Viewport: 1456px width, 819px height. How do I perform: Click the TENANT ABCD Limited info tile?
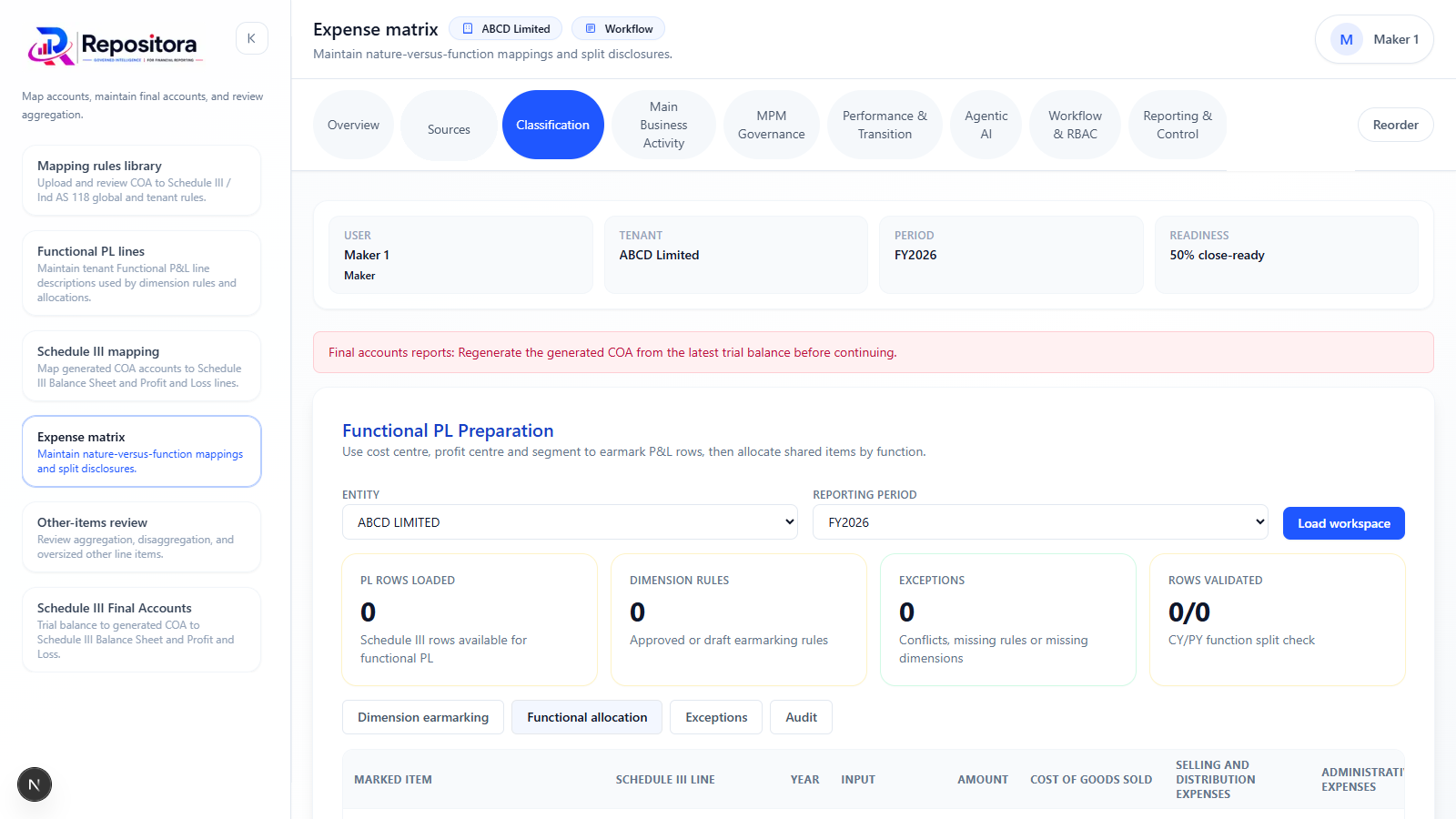click(736, 255)
